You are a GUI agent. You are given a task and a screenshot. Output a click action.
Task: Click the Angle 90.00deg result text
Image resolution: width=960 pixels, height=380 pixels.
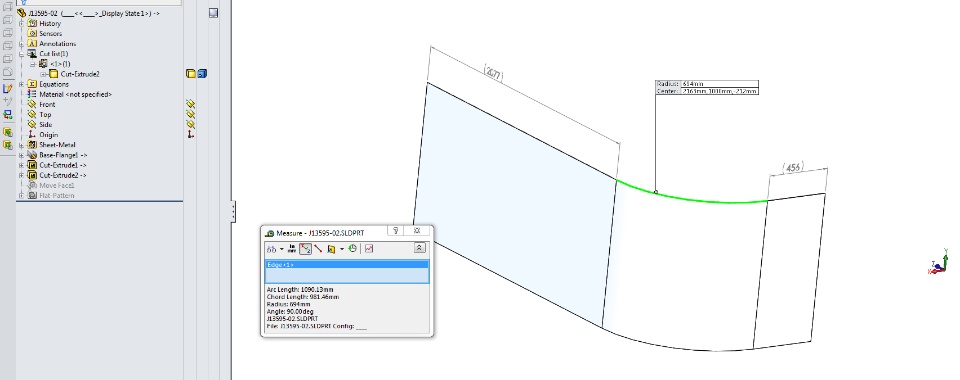[x=290, y=311]
